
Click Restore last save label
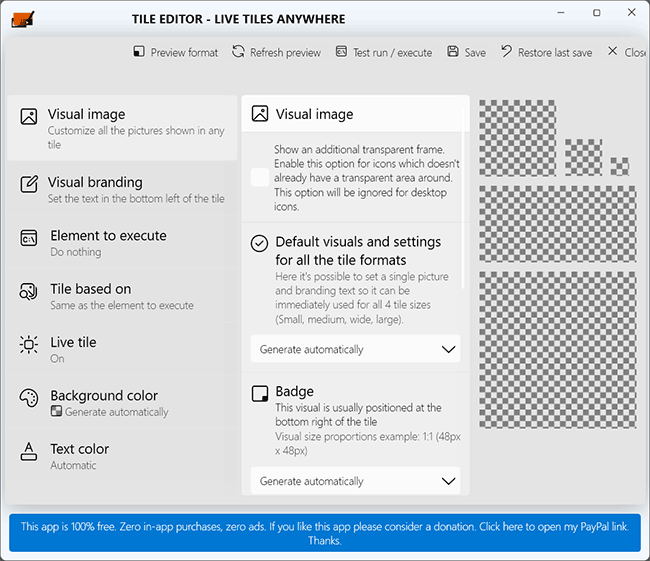click(555, 53)
